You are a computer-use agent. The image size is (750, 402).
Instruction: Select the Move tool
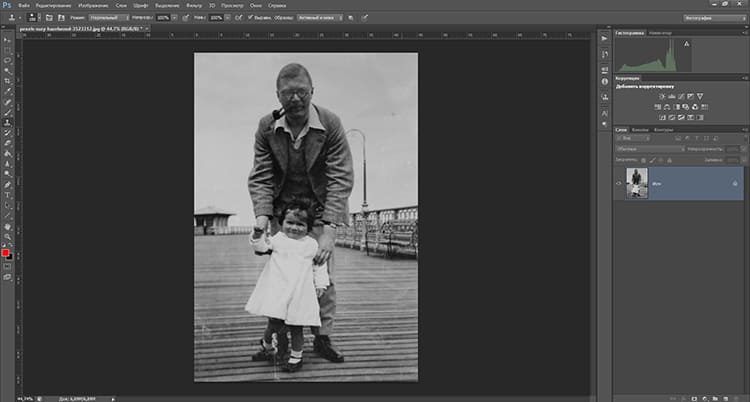[7, 40]
